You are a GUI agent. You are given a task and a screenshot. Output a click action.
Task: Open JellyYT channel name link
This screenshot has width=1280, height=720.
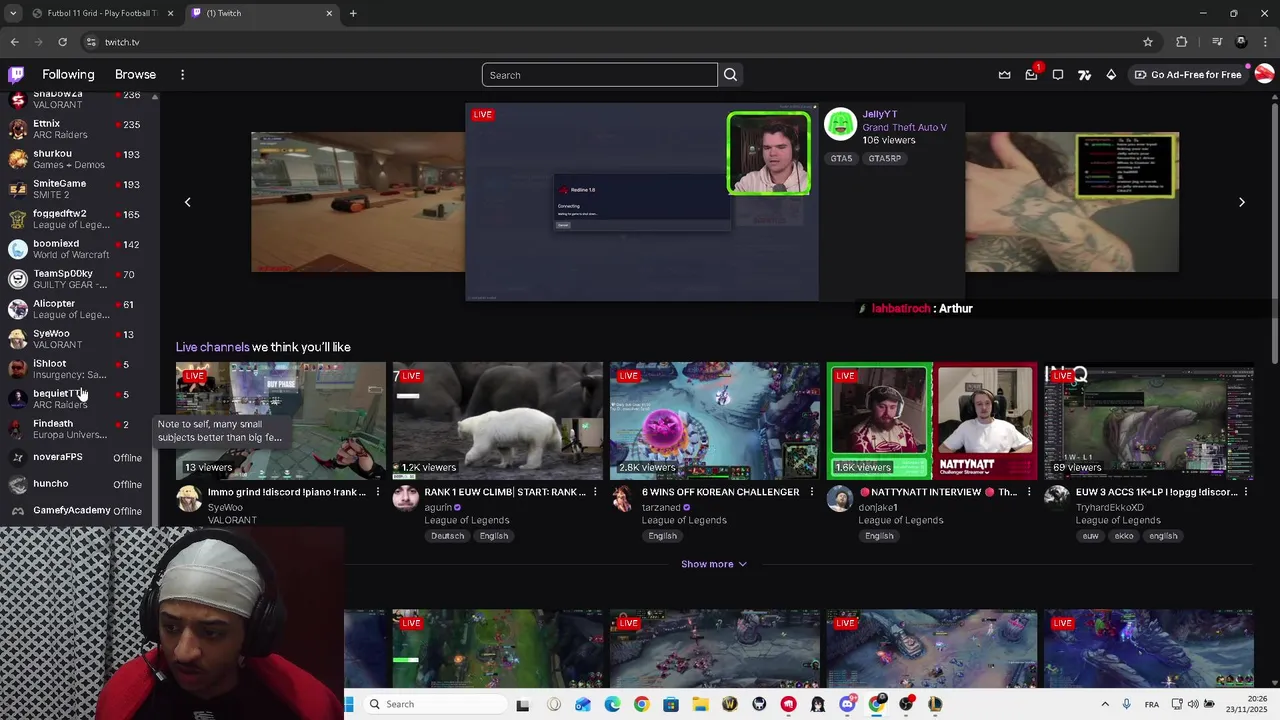click(x=880, y=115)
